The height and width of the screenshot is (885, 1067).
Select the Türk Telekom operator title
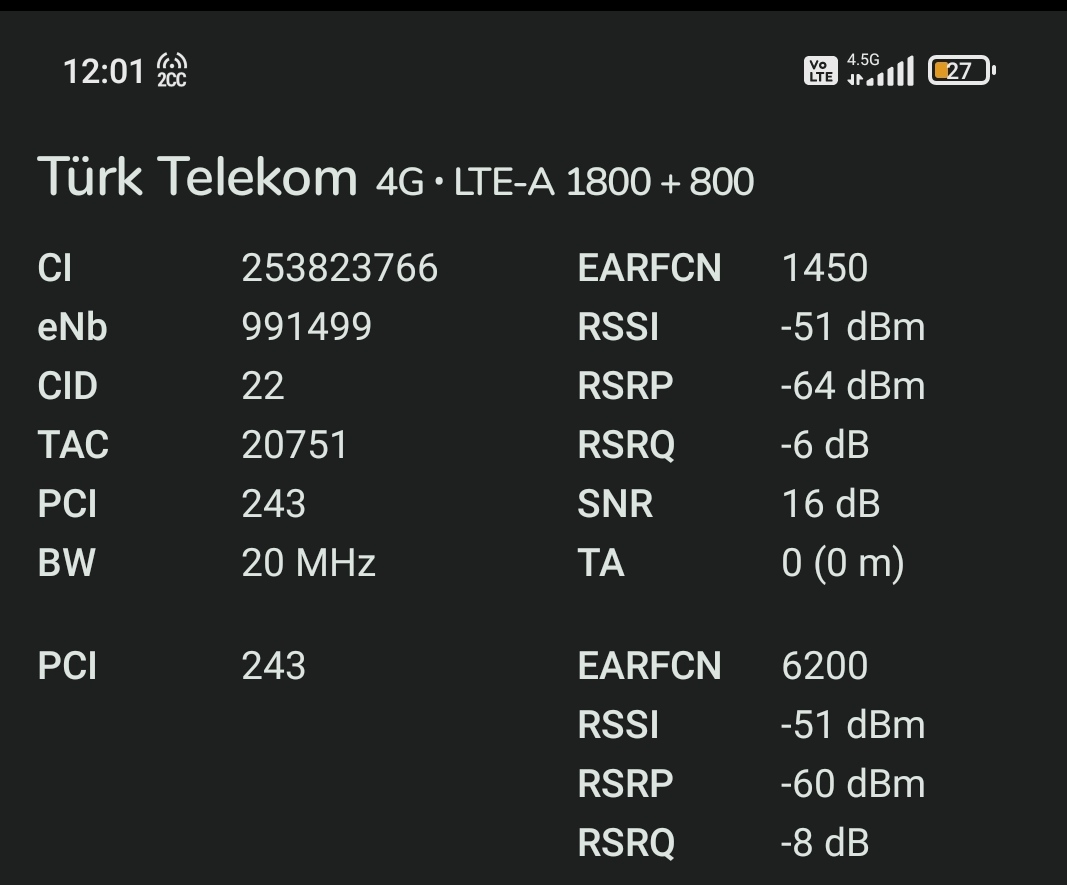tap(197, 177)
